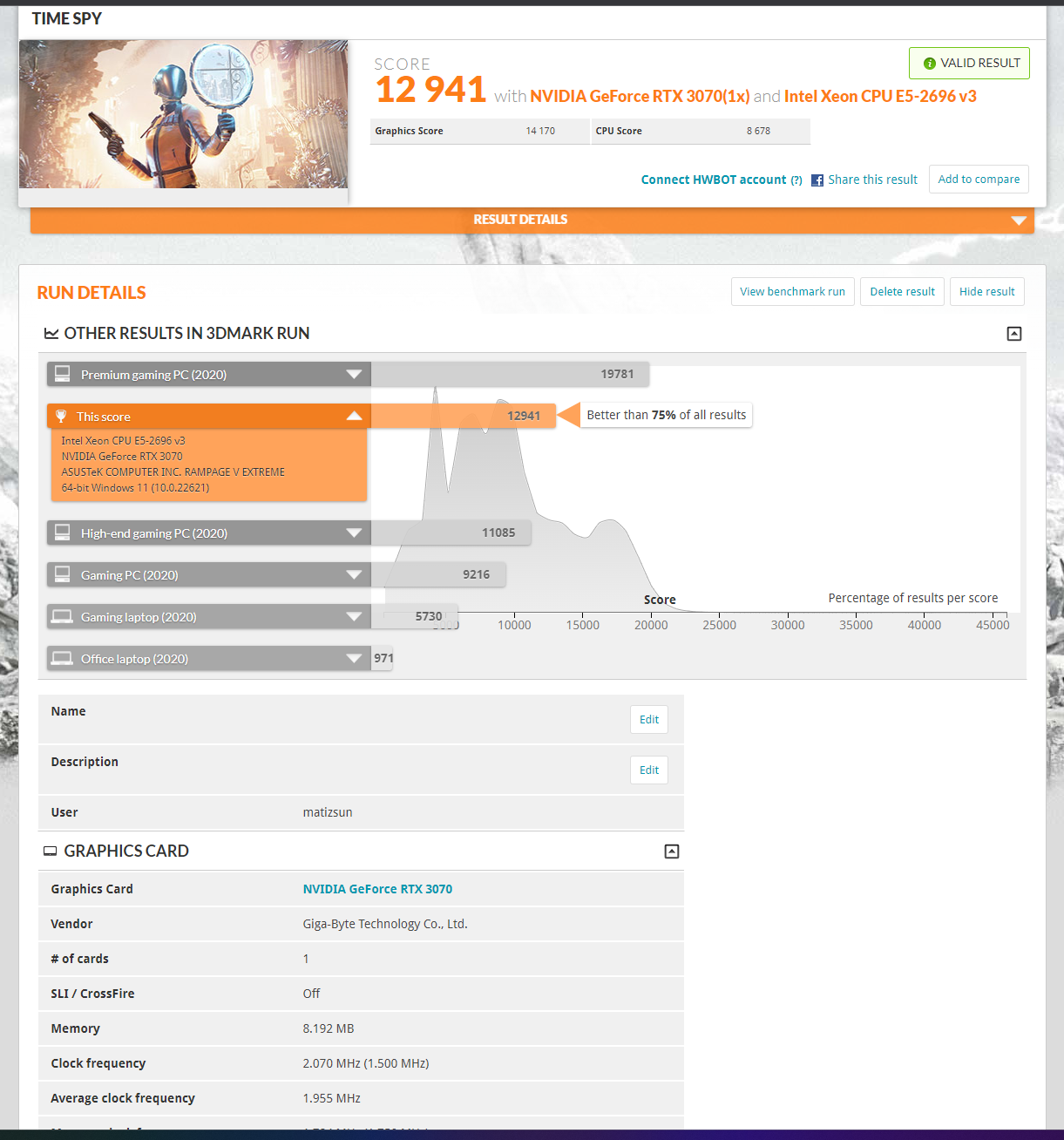The image size is (1064, 1140).
Task: Click ASUSTeK RAMPAGE V EXTREME motherboard text
Action: [x=173, y=472]
